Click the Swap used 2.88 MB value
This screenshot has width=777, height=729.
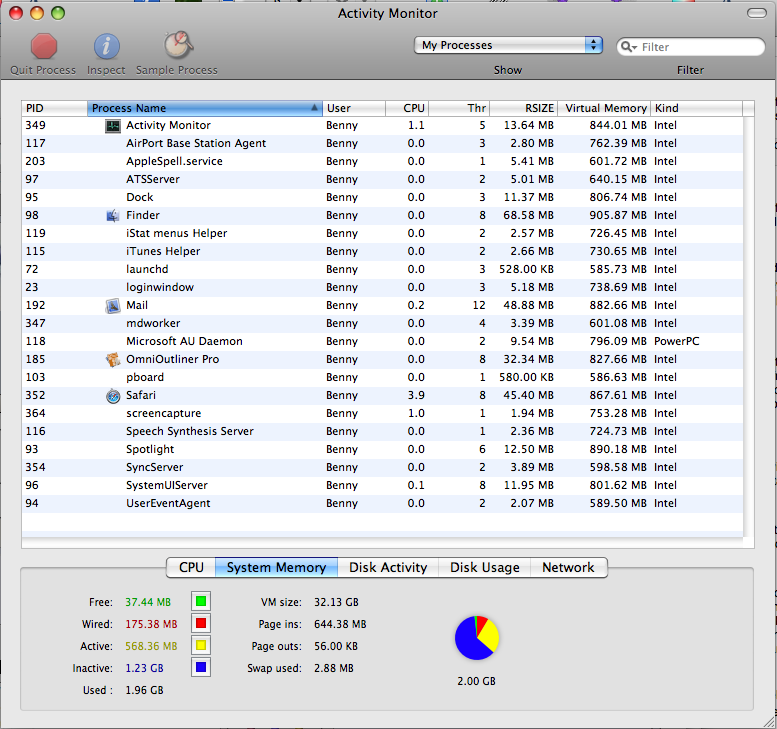click(333, 669)
